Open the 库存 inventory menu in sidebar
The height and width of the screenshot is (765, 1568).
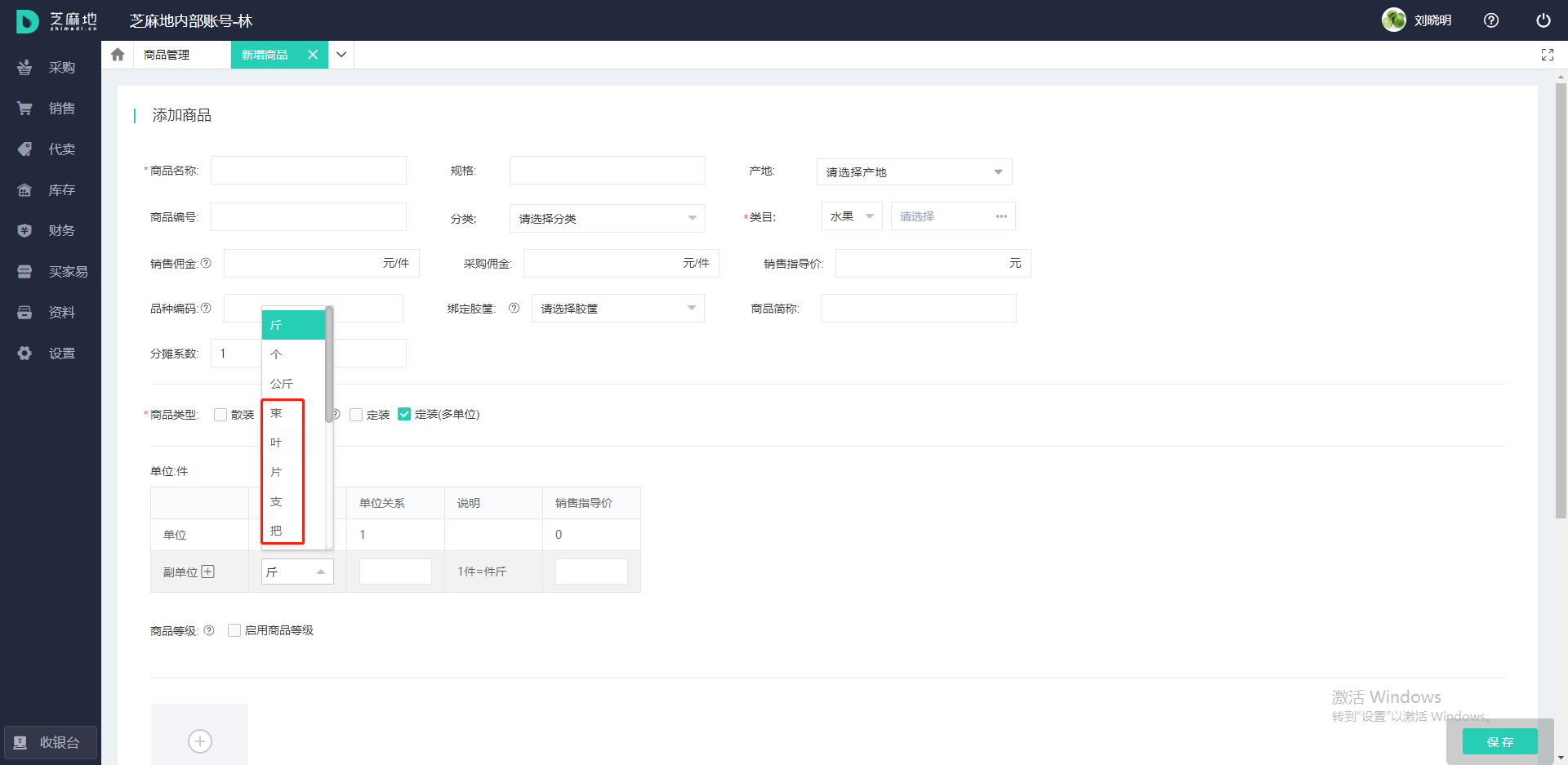pyautogui.click(x=50, y=190)
